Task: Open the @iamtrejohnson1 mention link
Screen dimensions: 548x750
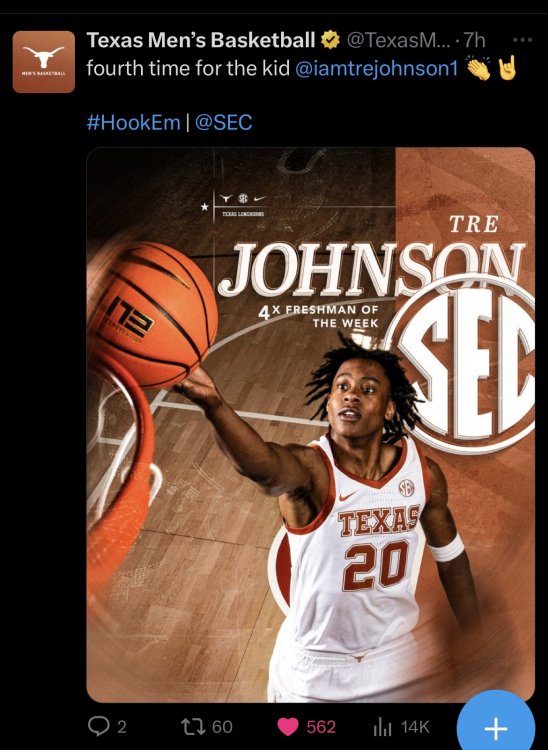Action: (377, 68)
